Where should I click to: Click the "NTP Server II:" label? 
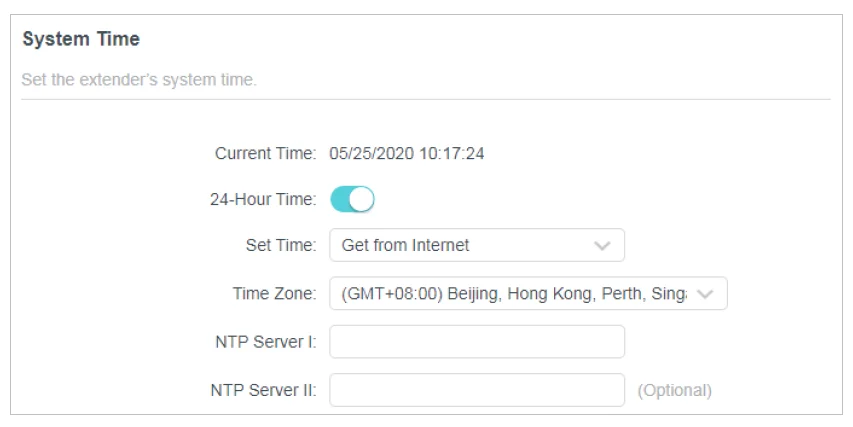265,390
